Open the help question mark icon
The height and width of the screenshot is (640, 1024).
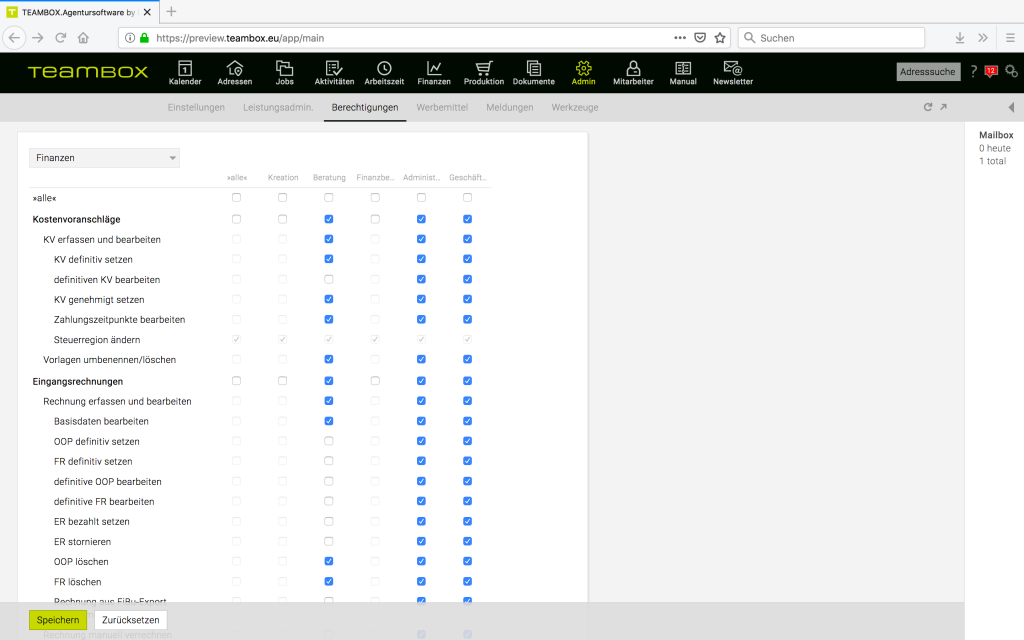point(973,71)
